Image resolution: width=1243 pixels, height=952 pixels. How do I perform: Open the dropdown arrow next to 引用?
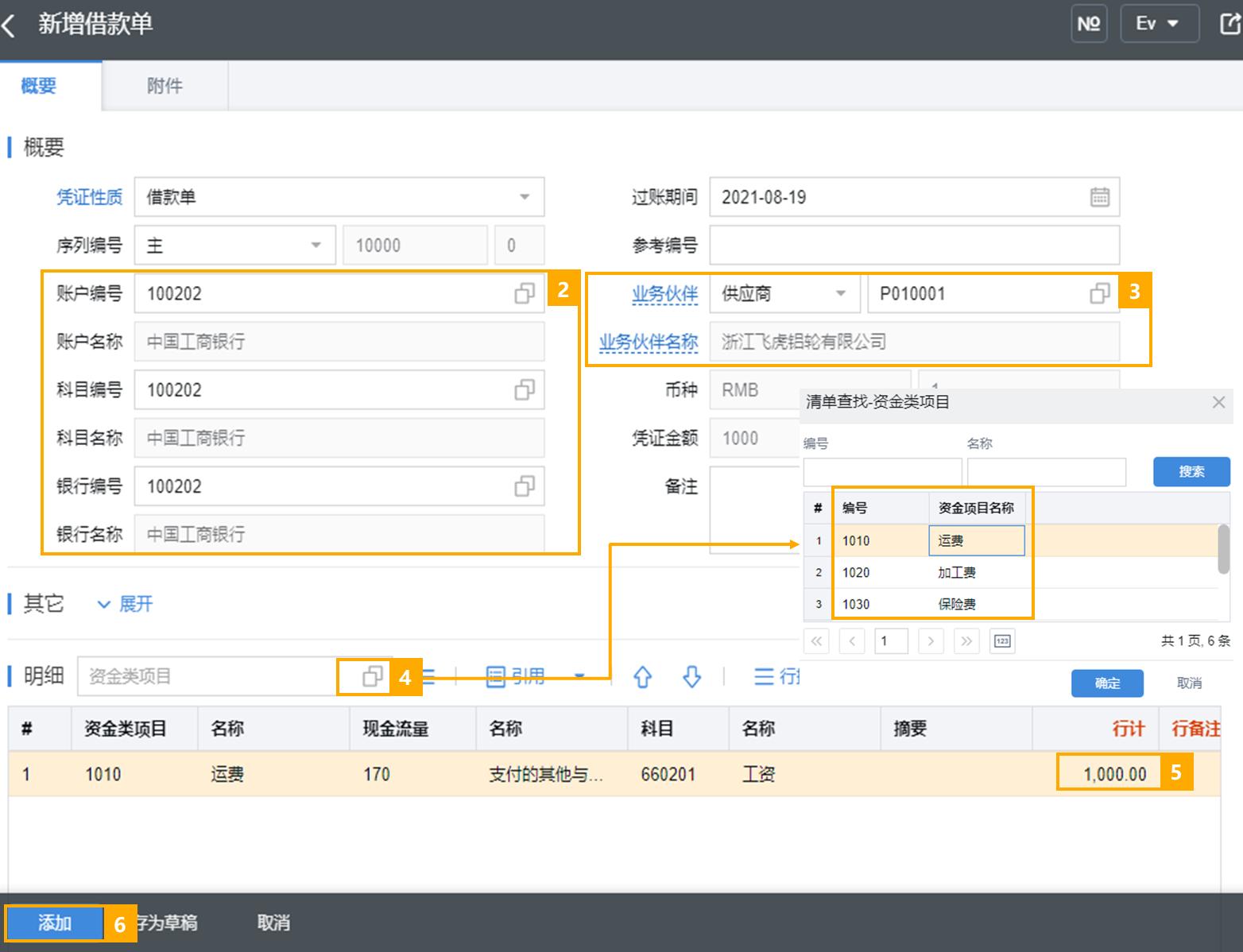coord(579,676)
